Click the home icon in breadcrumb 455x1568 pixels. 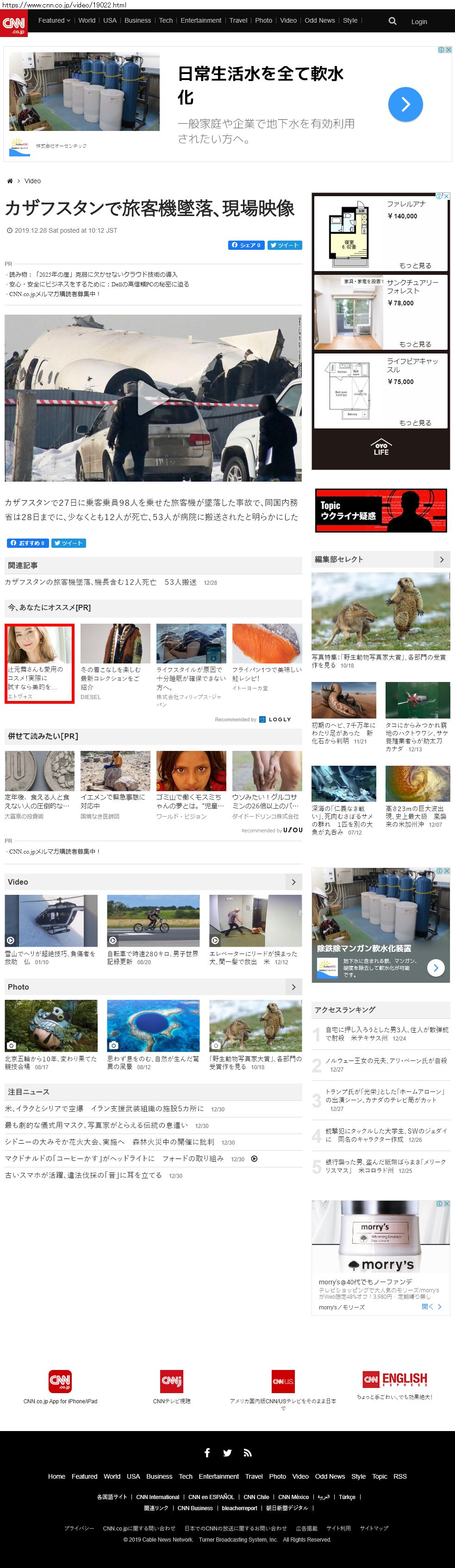(x=10, y=181)
